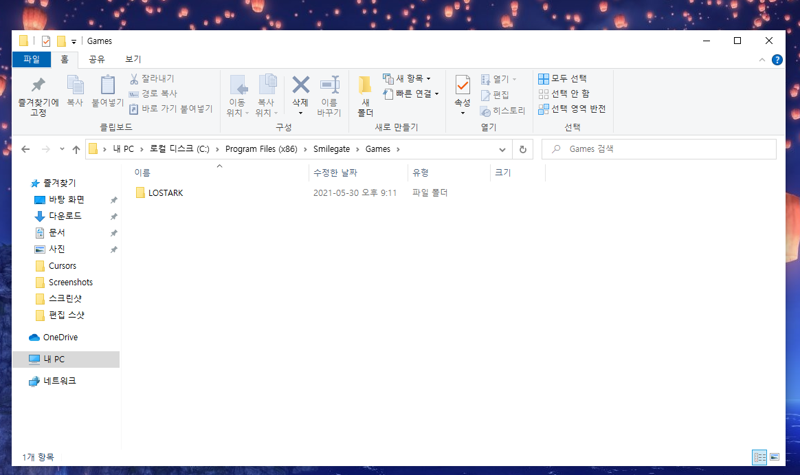Click Program Files (x86) breadcrumb

(x=261, y=149)
